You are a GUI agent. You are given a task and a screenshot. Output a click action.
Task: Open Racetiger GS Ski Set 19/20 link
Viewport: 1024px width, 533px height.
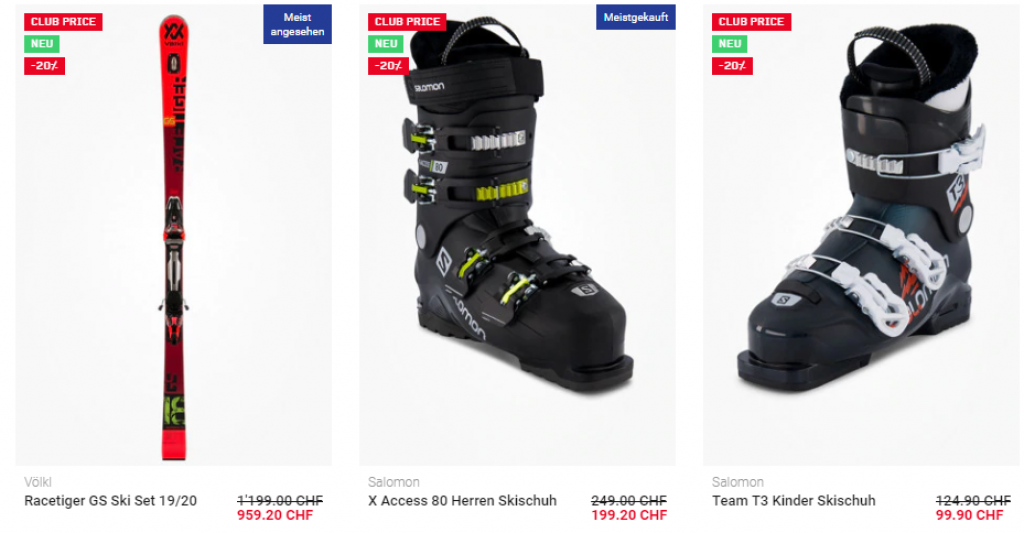point(110,501)
